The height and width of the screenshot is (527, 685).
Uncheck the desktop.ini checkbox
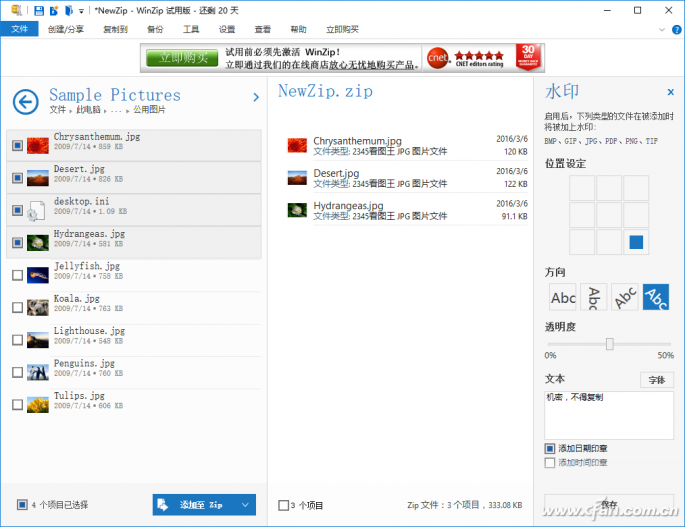pyautogui.click(x=17, y=210)
